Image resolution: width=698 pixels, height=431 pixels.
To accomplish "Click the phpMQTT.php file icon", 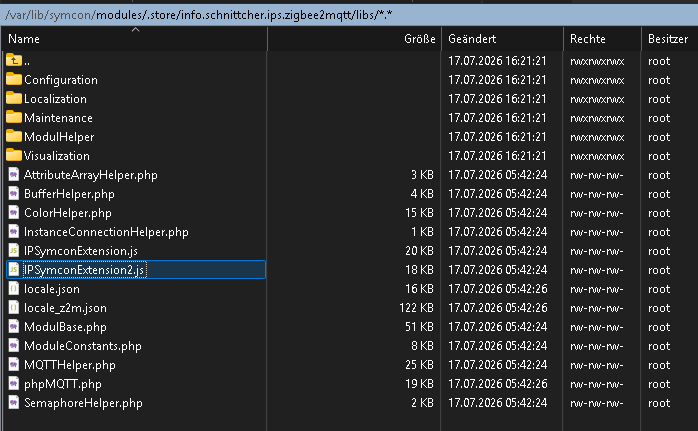I will 14,384.
